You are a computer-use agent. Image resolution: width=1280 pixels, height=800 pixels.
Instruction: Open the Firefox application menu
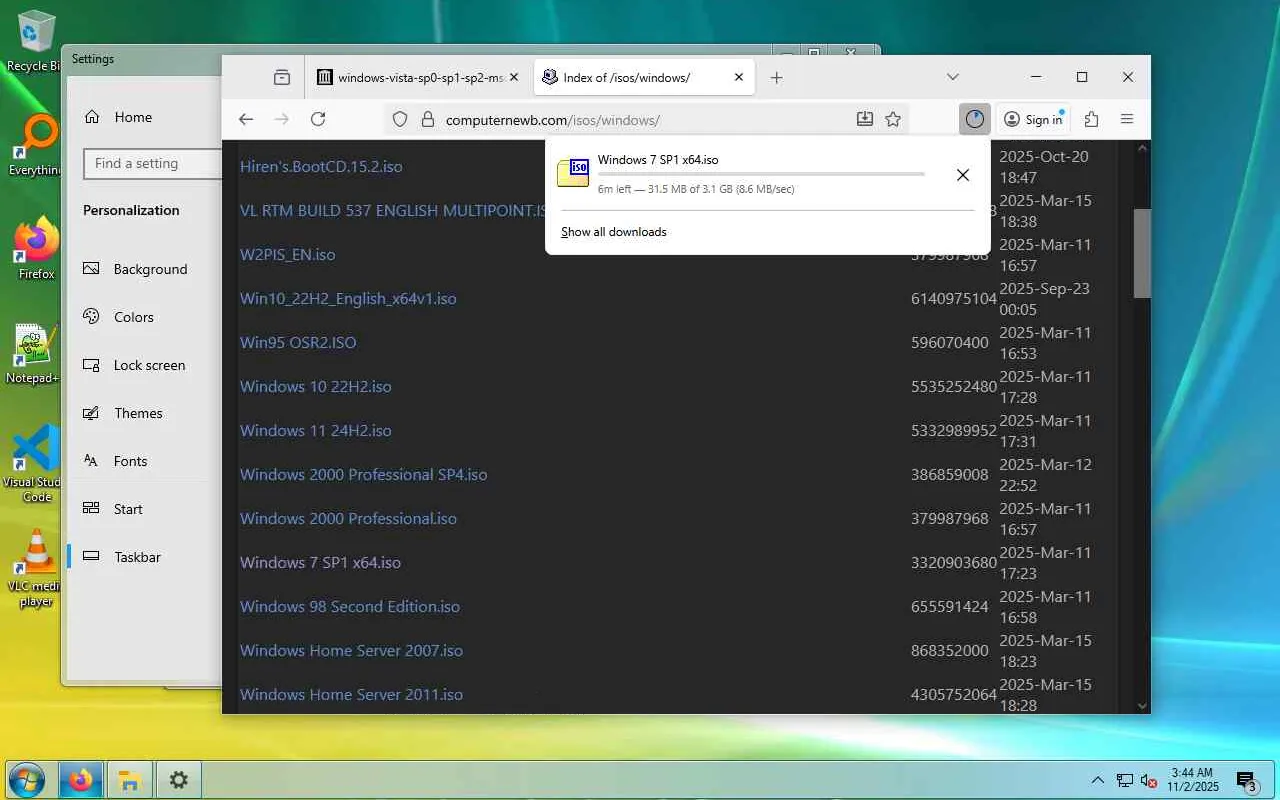coord(1127,119)
